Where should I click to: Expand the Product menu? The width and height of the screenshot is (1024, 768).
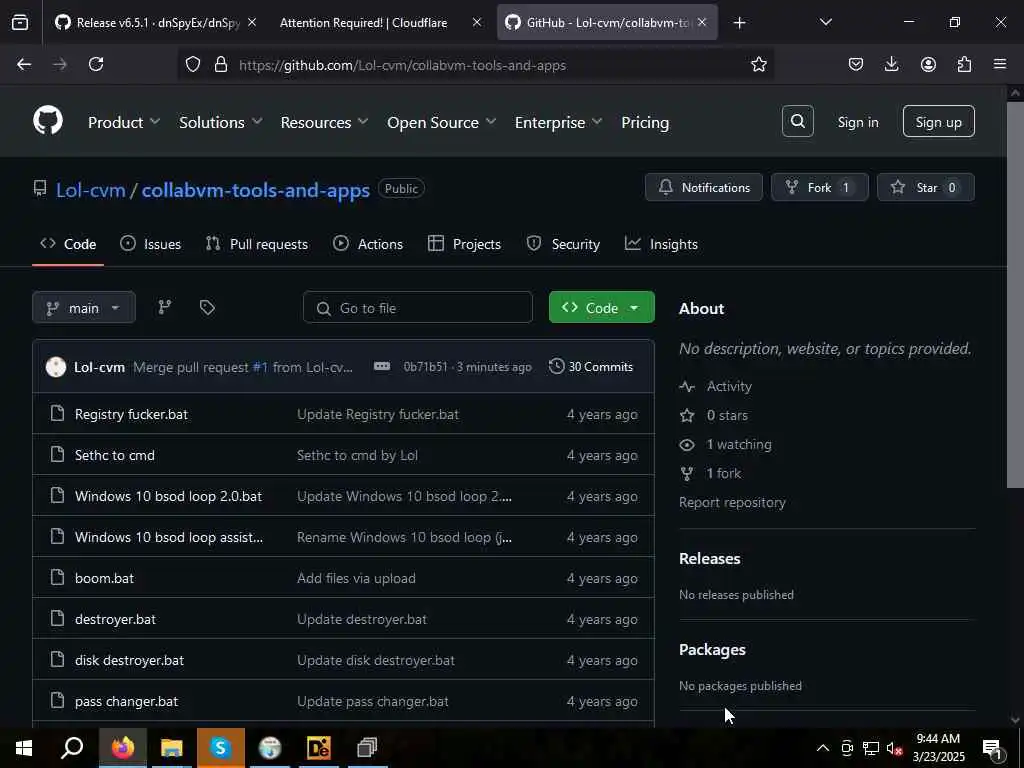tap(124, 122)
